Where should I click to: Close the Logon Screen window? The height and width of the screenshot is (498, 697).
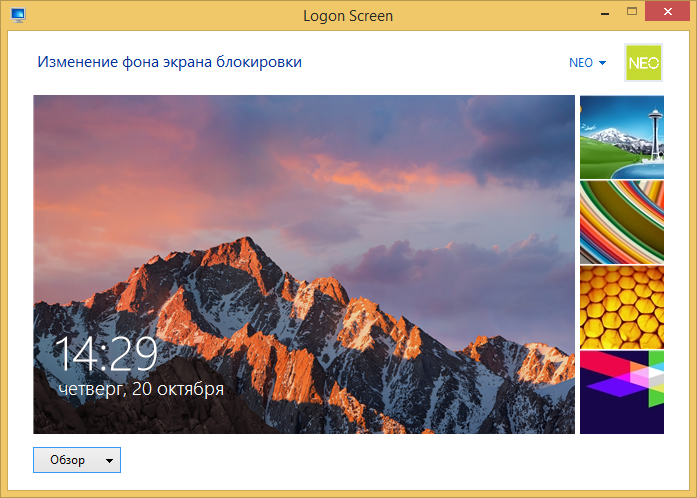(667, 12)
